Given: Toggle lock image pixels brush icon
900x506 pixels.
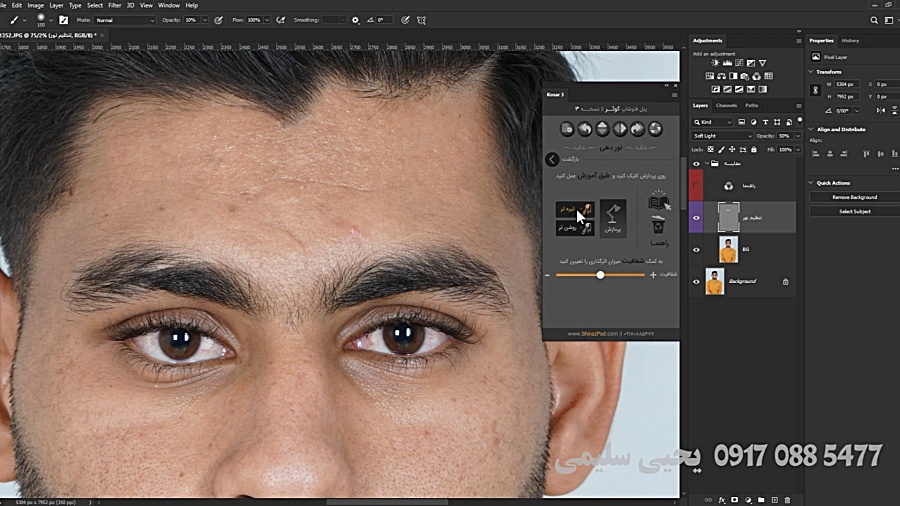Looking at the screenshot, I should tap(721, 150).
